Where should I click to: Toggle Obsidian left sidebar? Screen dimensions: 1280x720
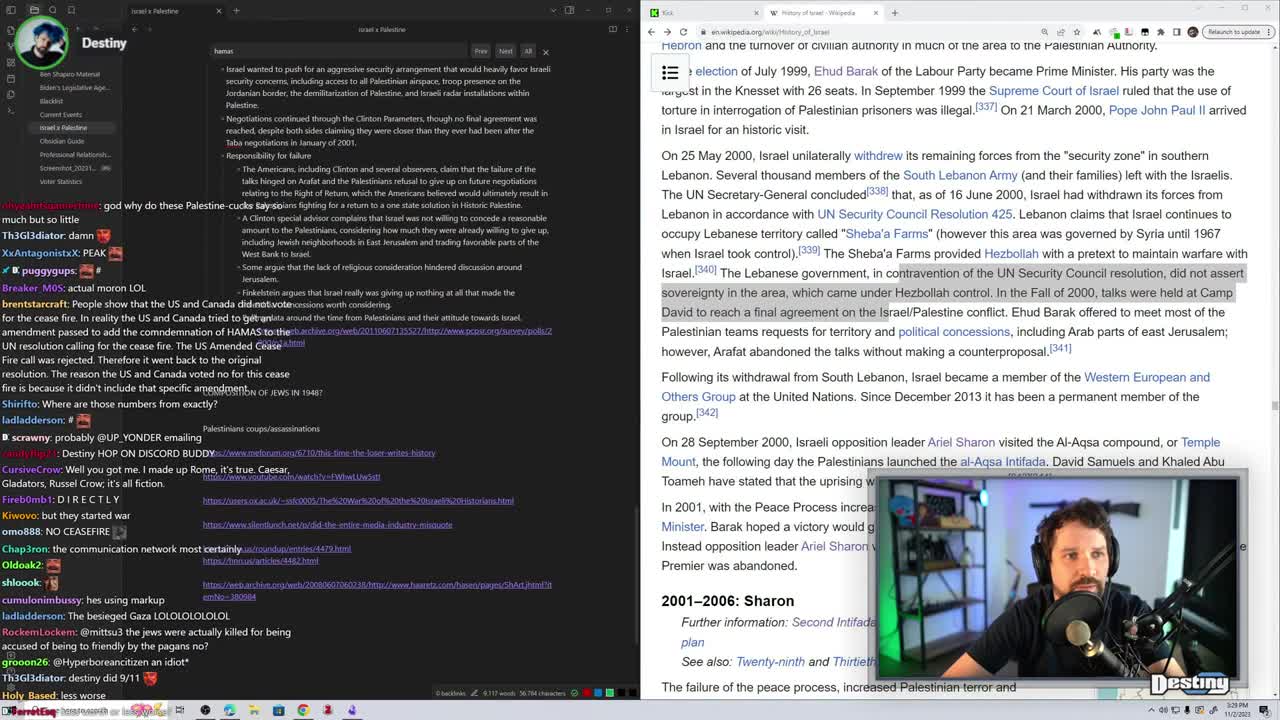[x=11, y=11]
